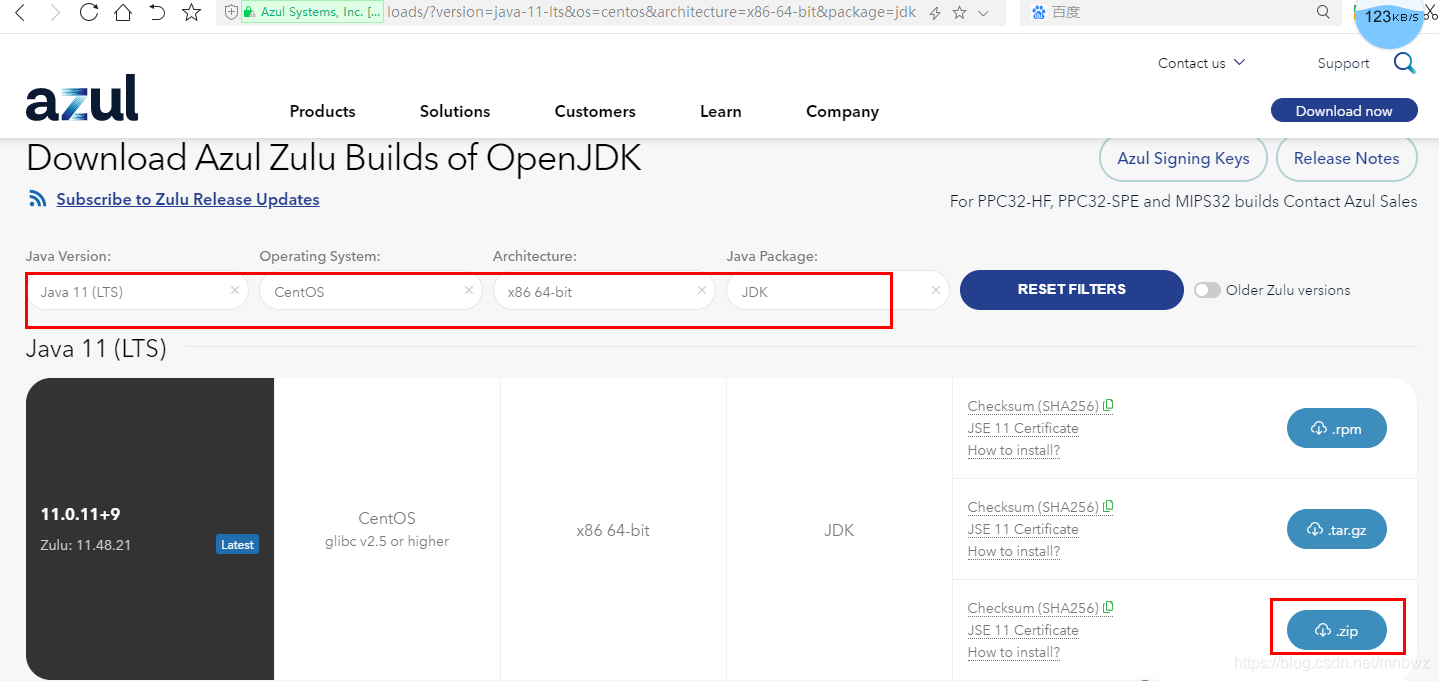Open How to install? in .zip row
Viewport: 1439px width, 681px height.
1014,652
